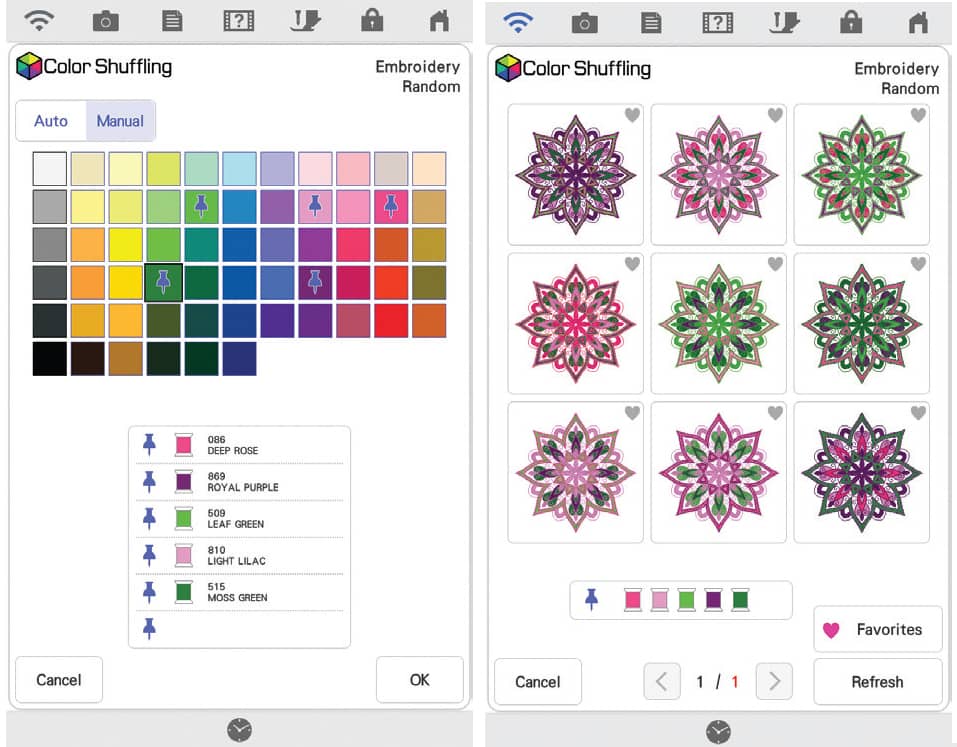This screenshot has width=957, height=747.
Task: Tap the Wi-Fi icon on the right screen
Action: (x=518, y=23)
